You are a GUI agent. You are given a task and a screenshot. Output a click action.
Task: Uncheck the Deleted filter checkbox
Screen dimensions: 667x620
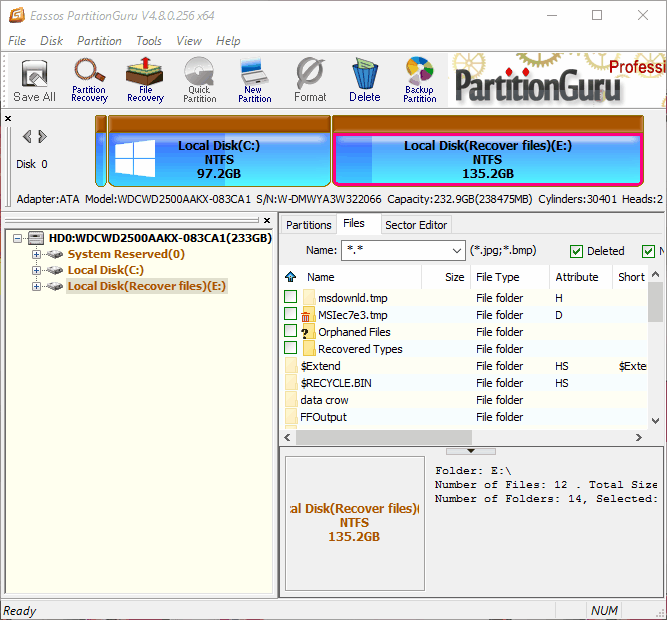(576, 251)
